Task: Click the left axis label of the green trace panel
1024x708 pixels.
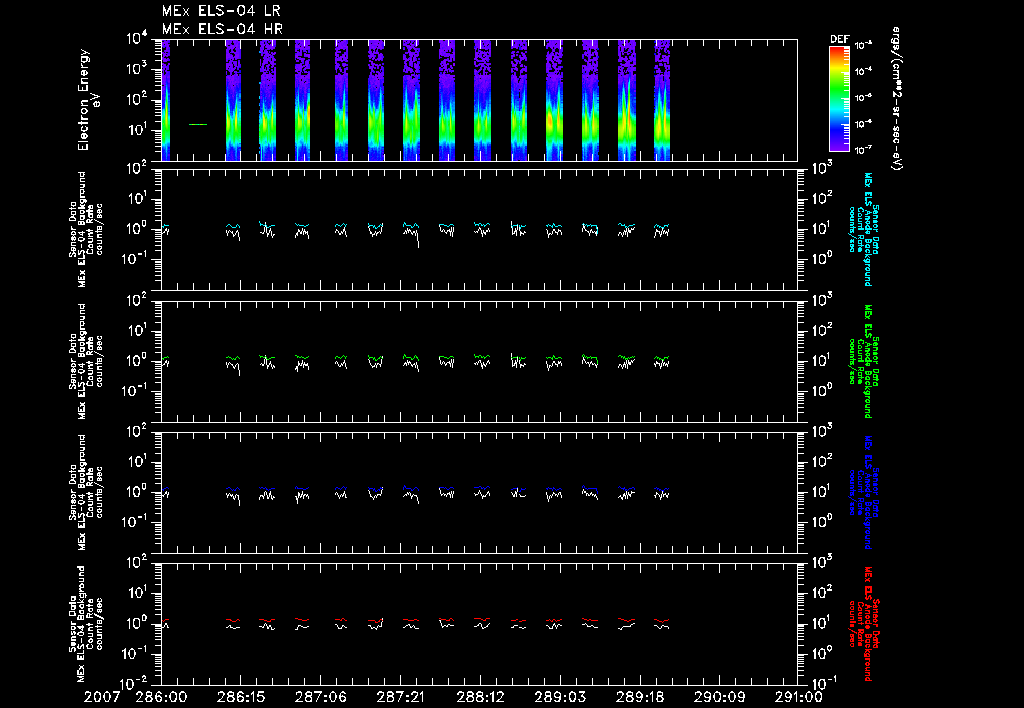Action: pos(86,361)
